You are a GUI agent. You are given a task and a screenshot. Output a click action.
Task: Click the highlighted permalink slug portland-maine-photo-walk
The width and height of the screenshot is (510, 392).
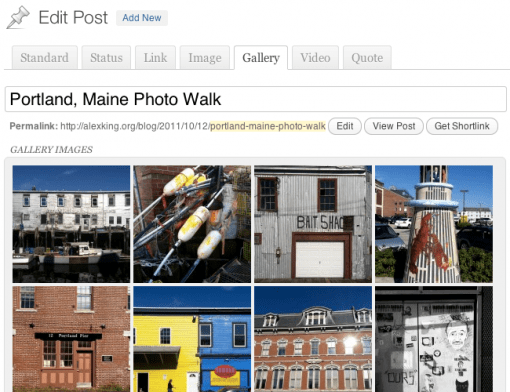tap(268, 126)
